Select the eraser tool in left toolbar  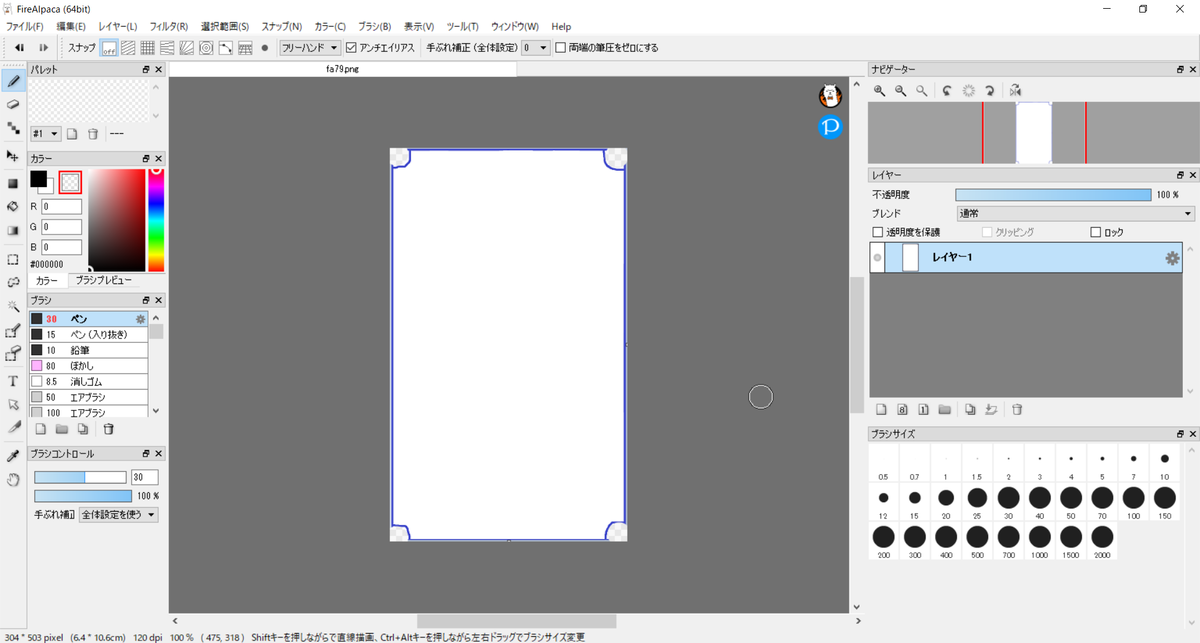click(x=13, y=104)
